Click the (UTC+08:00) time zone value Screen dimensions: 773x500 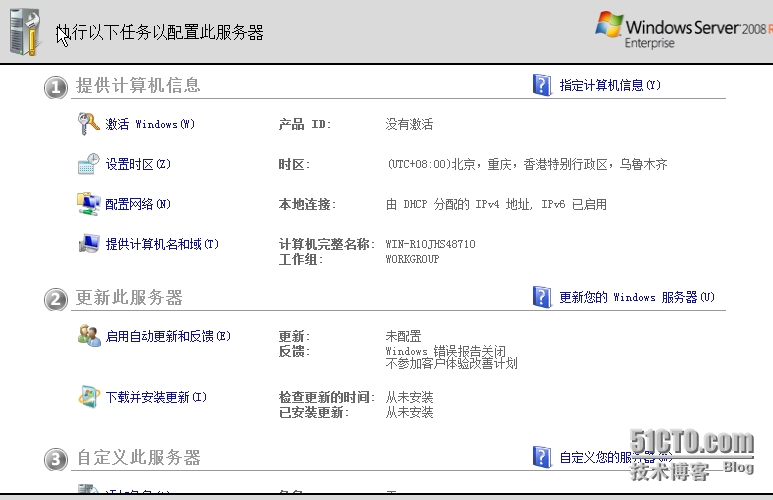(x=527, y=164)
